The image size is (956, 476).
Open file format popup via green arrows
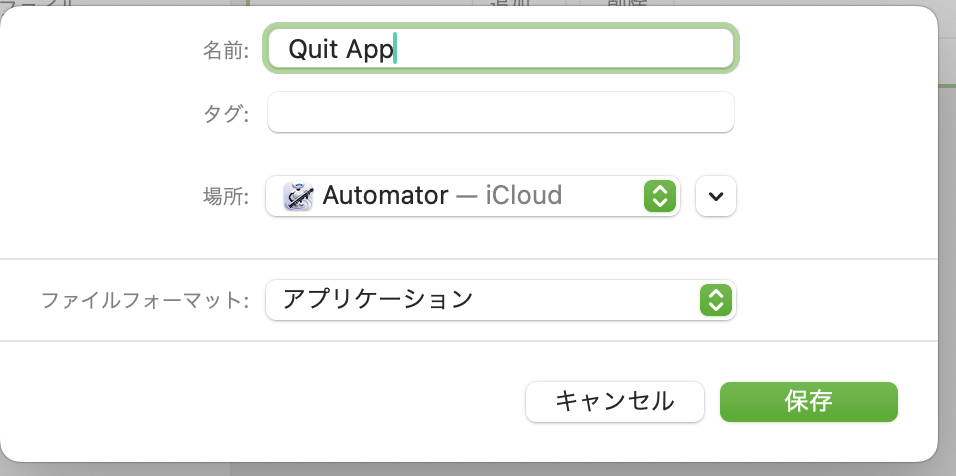[x=716, y=300]
